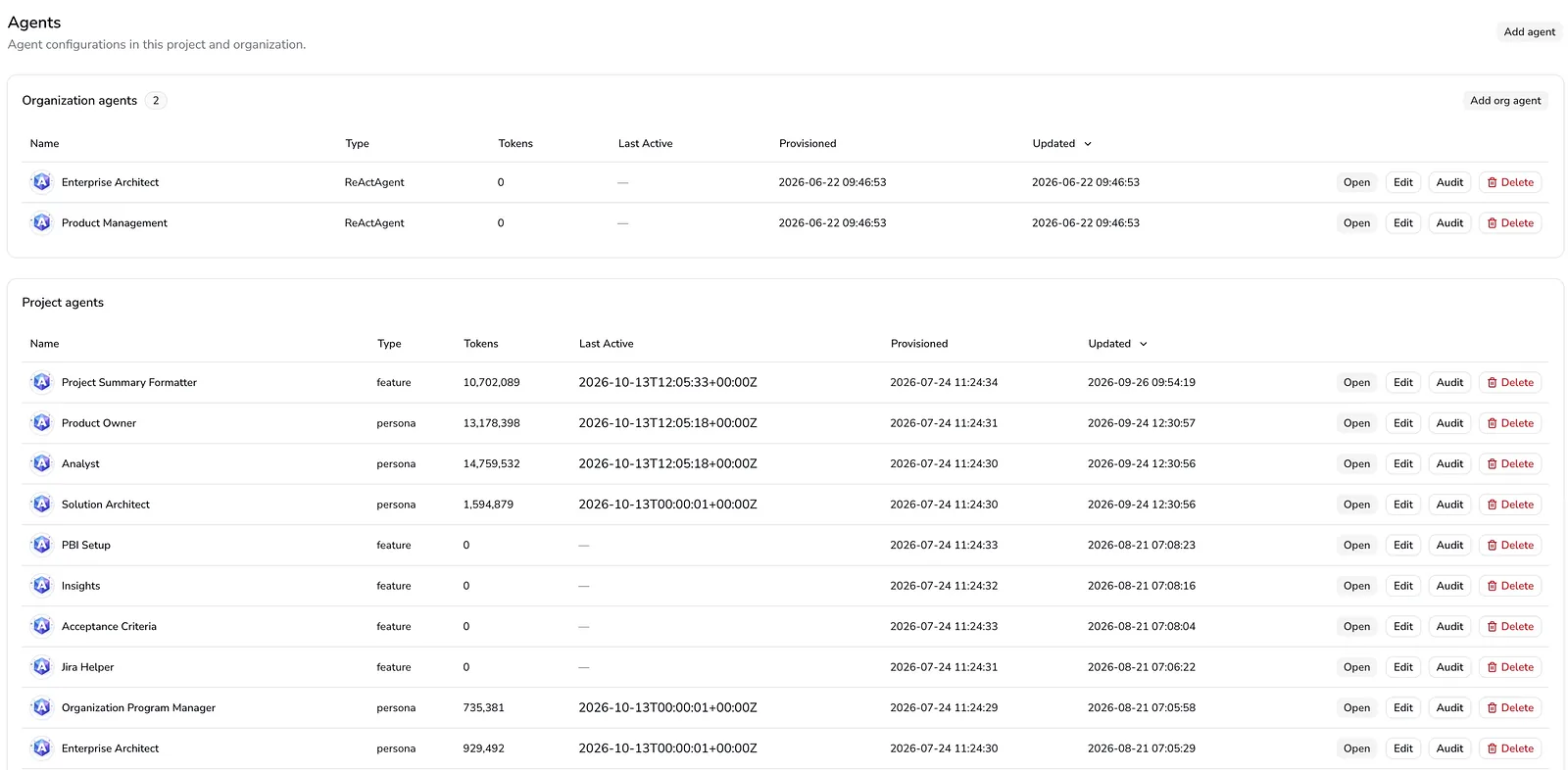Open the Analyst agent
1568x770 pixels.
pos(1356,463)
